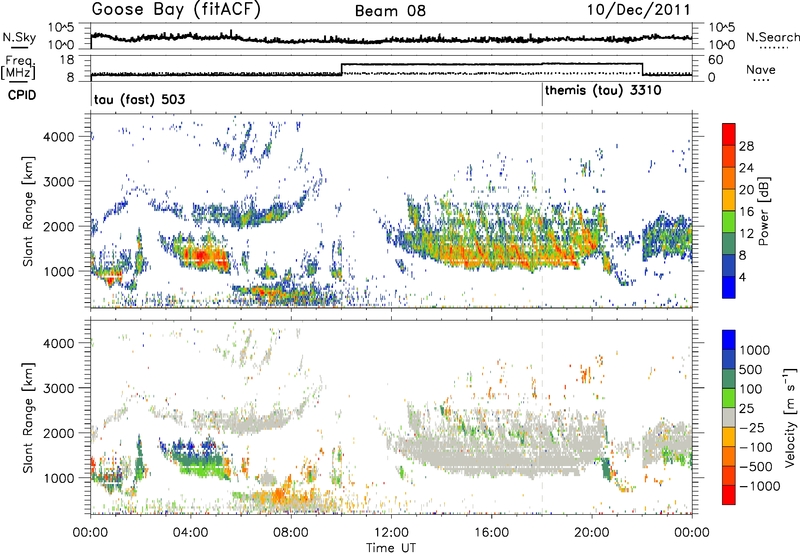This screenshot has height=554, width=800.
Task: Click the "N.Sky" legend label
Action: (x=19, y=37)
